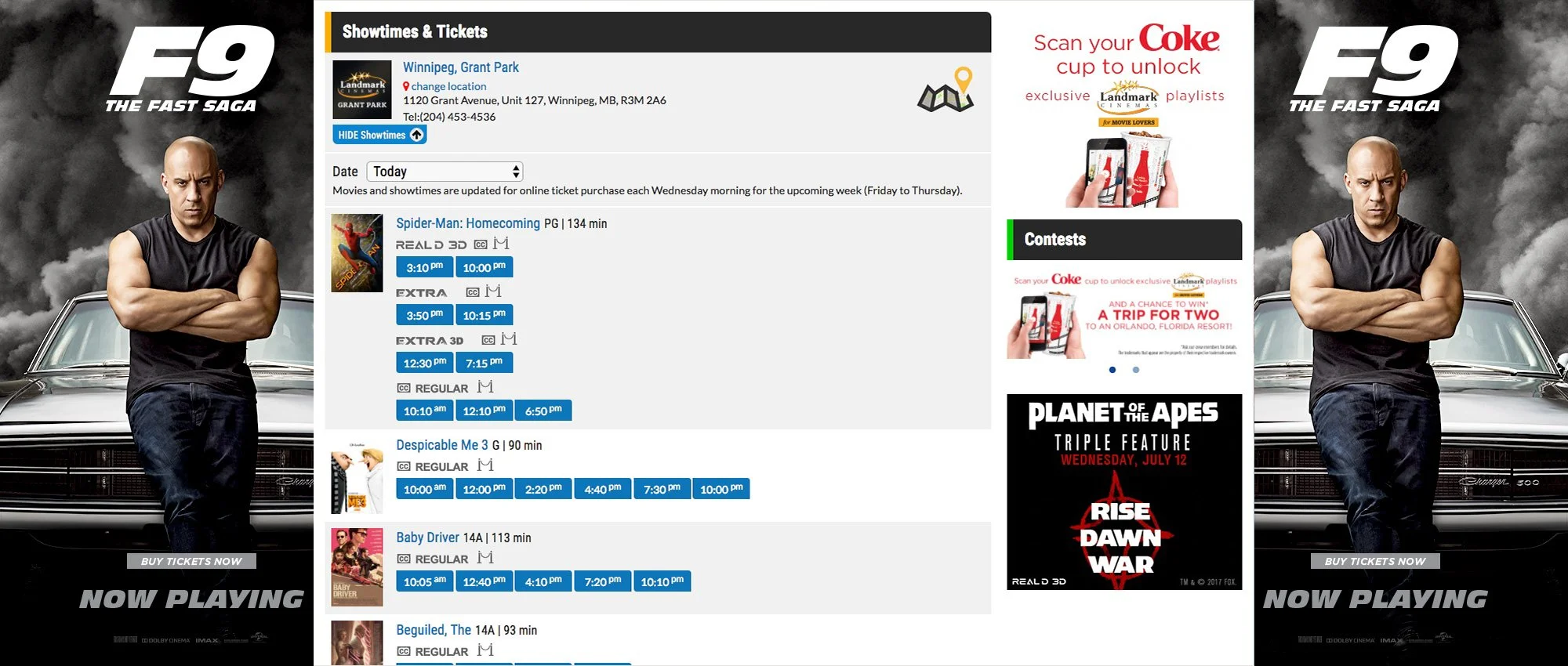Click the Despicable Me 3 poster thumbnail
Screen dimensions: 1568x666
tap(357, 477)
